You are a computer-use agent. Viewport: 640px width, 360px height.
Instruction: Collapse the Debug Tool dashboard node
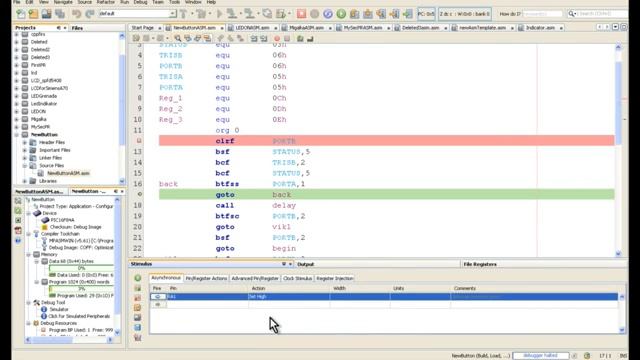pos(29,302)
